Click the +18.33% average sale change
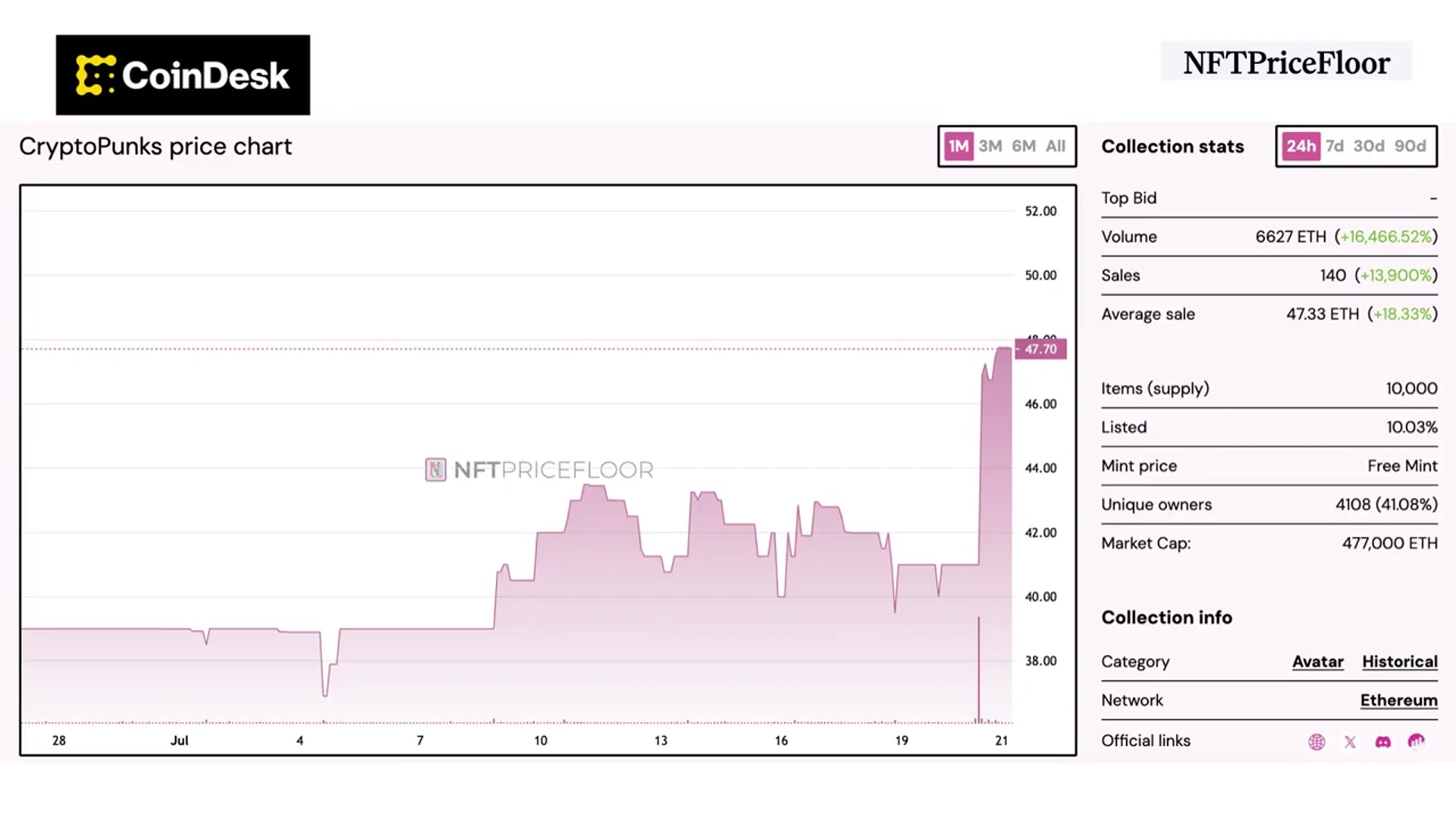This screenshot has height=819, width=1456. 1403,314
